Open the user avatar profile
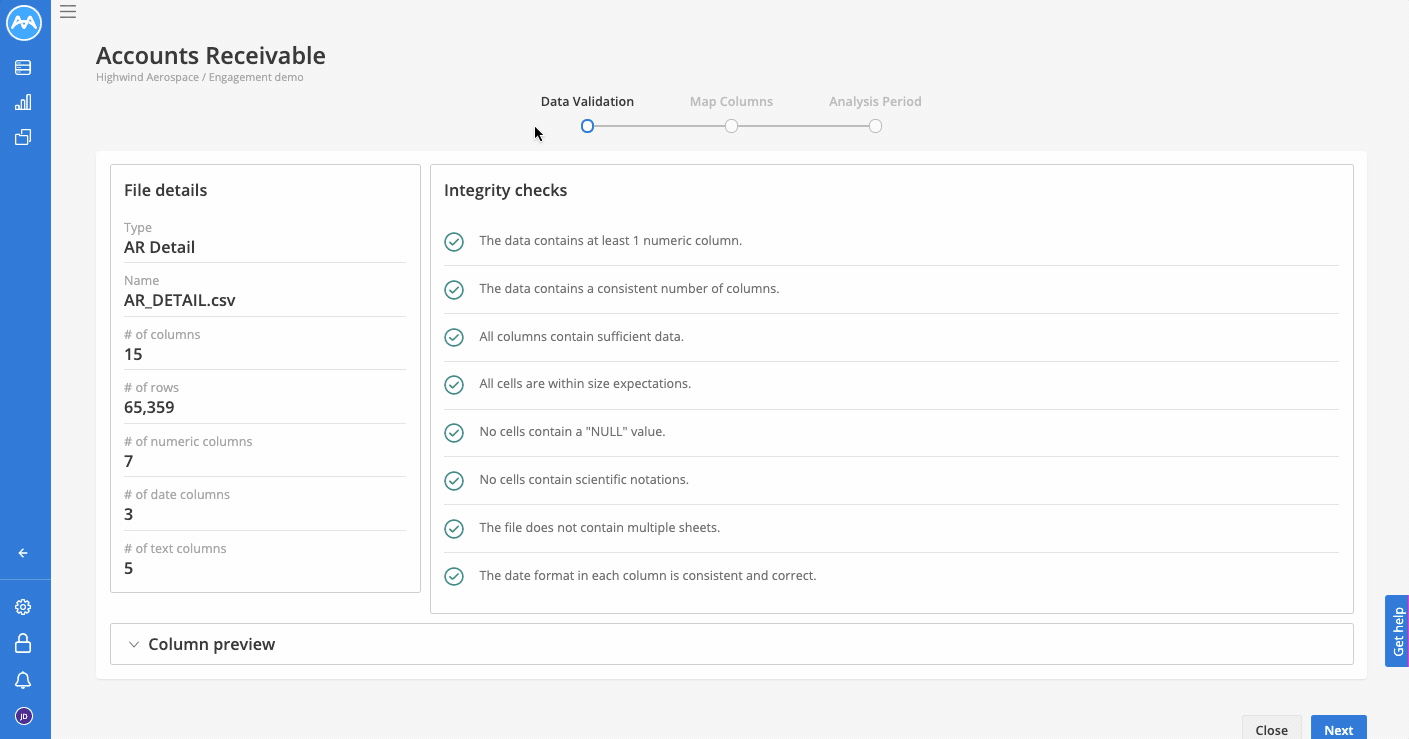Screen dimensions: 1409x739 coord(24,716)
